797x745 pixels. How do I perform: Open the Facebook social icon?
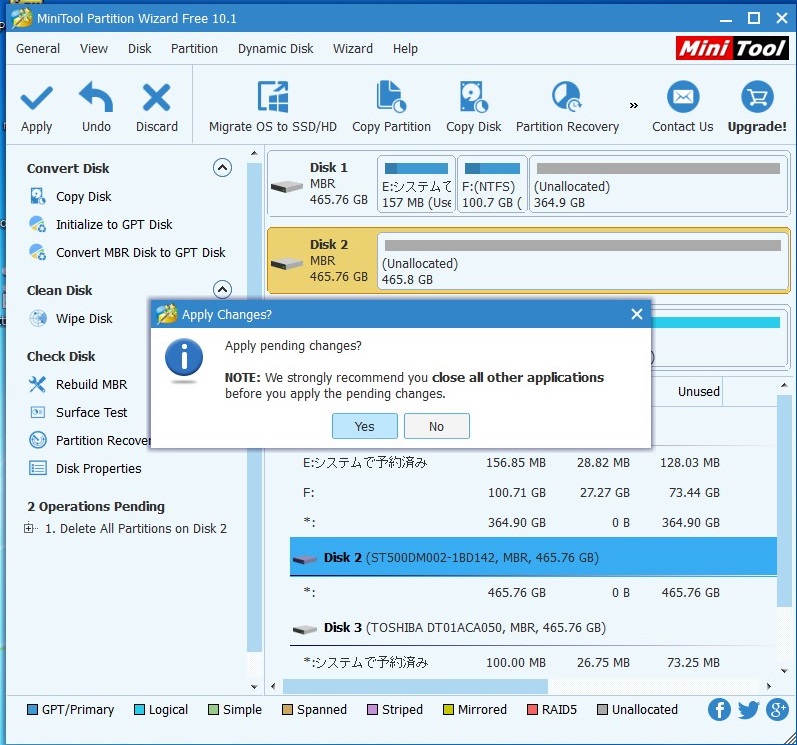(719, 709)
